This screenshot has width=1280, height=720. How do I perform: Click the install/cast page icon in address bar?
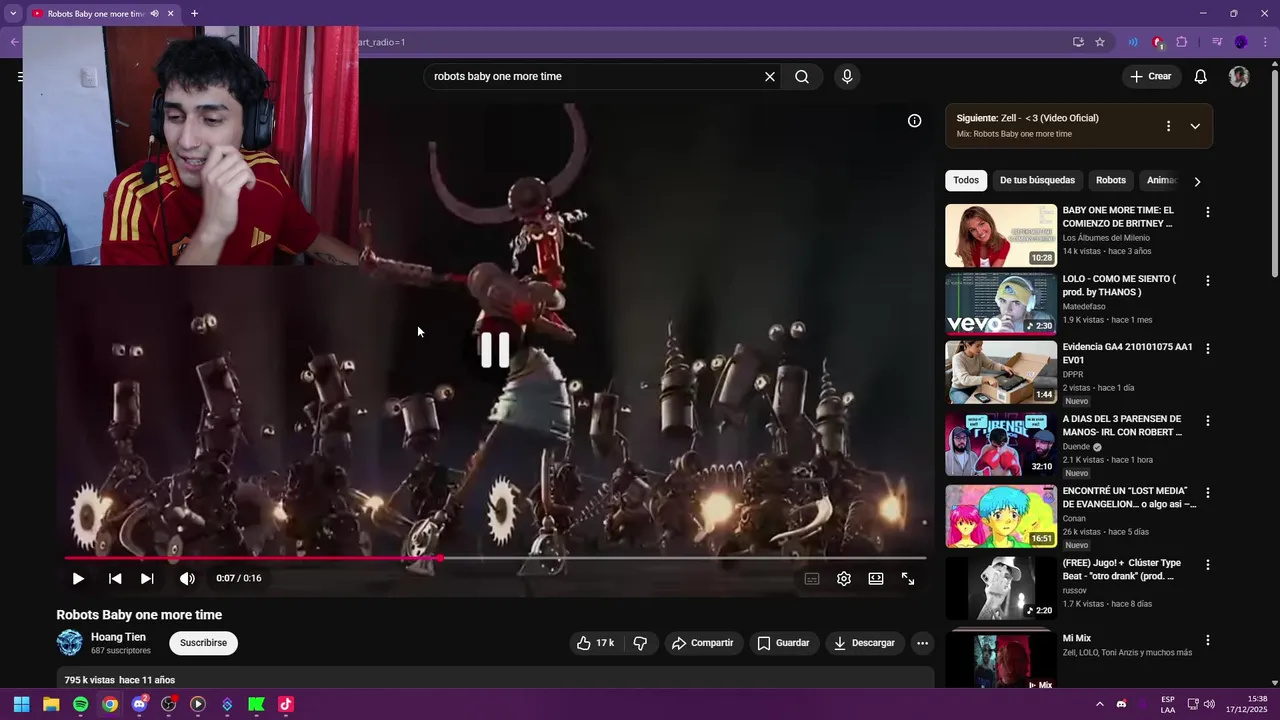[1078, 42]
